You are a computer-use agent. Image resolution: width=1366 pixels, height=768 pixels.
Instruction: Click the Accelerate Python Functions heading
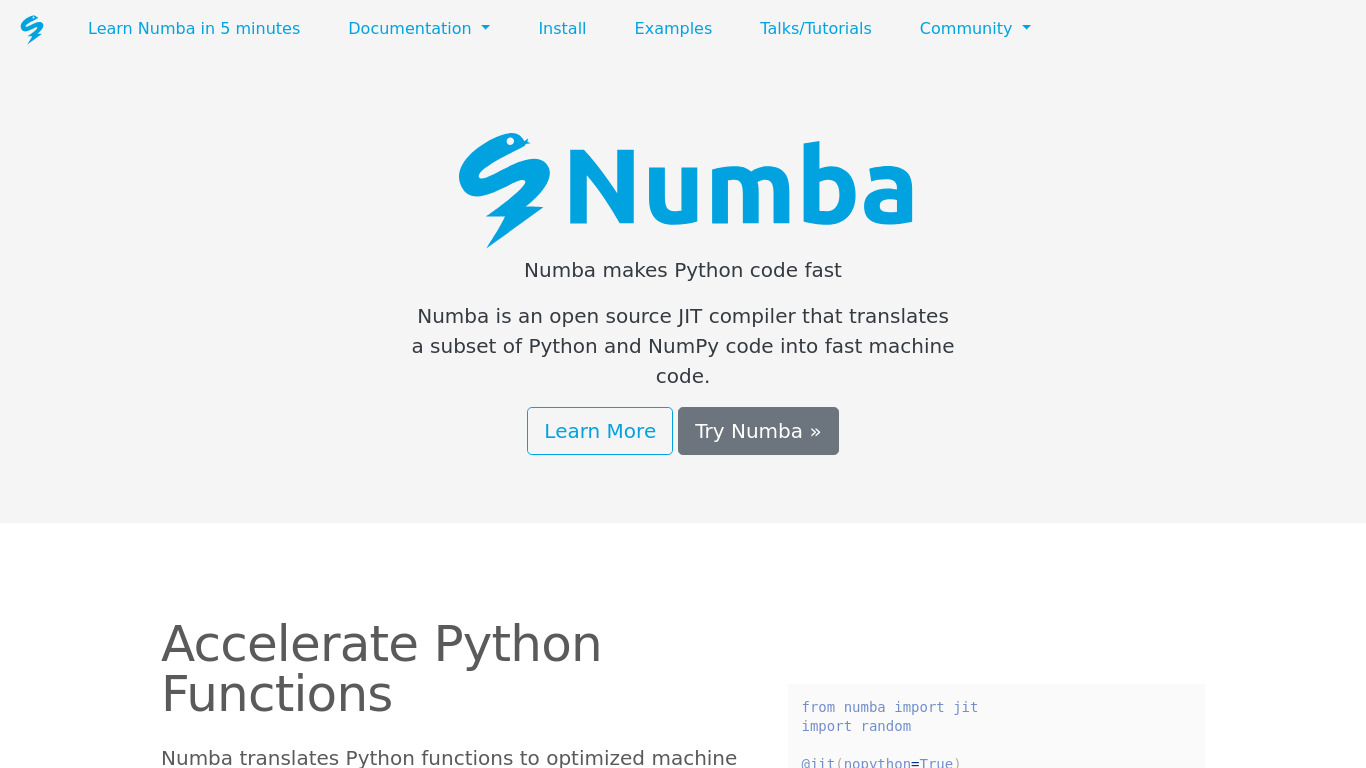click(381, 668)
